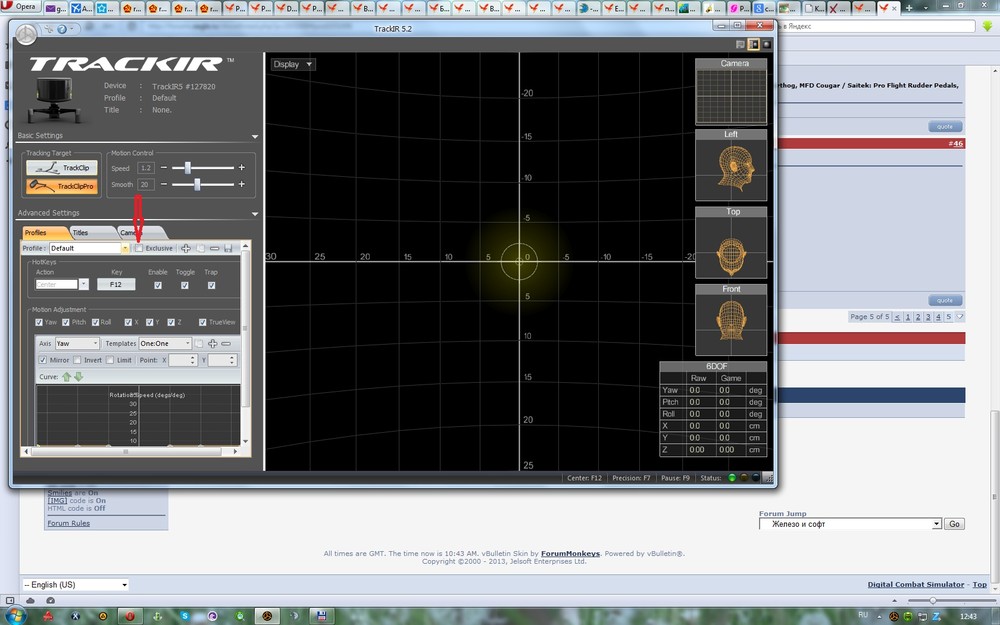Click the save profile floppy icon

tap(228, 248)
